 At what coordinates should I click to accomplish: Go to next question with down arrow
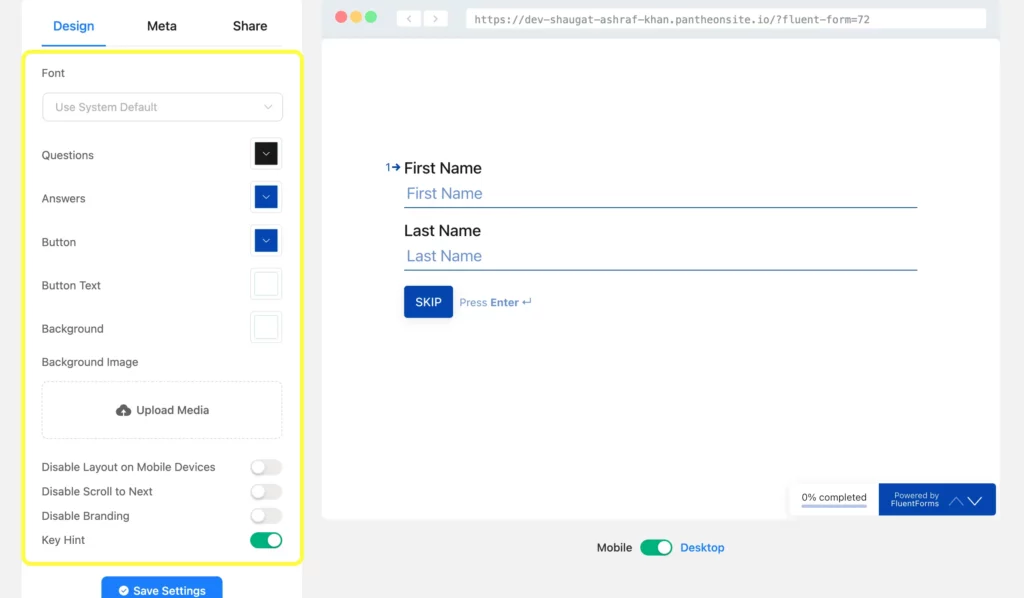click(975, 501)
